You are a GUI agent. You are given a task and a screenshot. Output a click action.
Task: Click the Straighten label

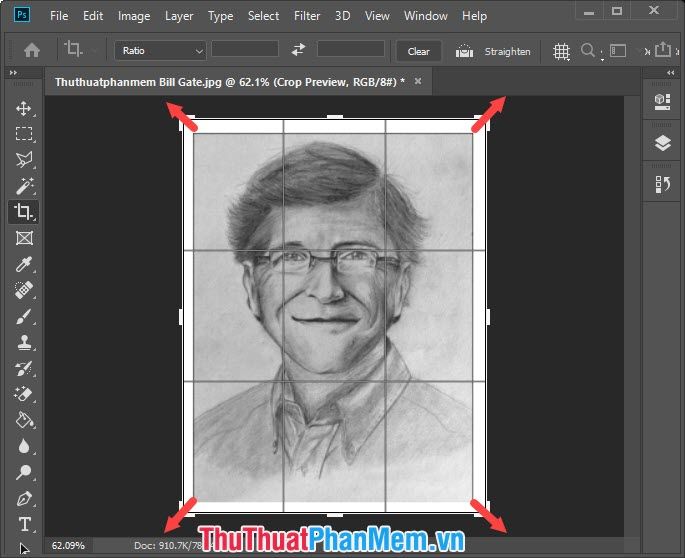pos(507,52)
